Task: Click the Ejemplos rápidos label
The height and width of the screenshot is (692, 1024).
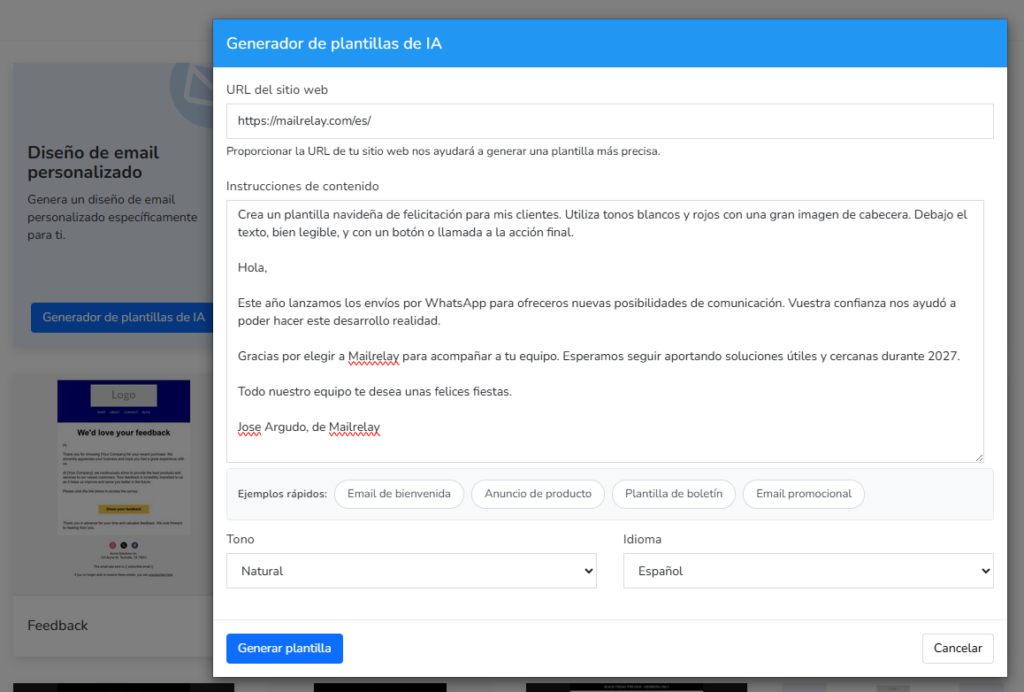Action: pos(282,494)
